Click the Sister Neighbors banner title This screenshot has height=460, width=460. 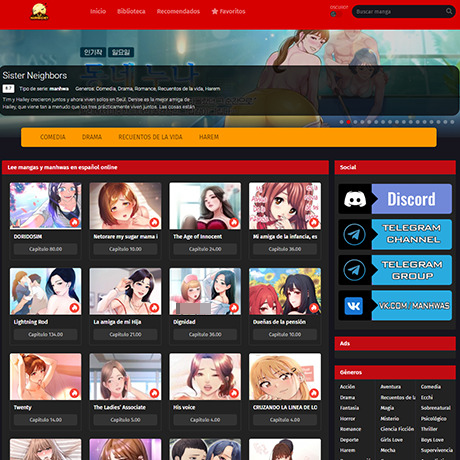point(35,76)
